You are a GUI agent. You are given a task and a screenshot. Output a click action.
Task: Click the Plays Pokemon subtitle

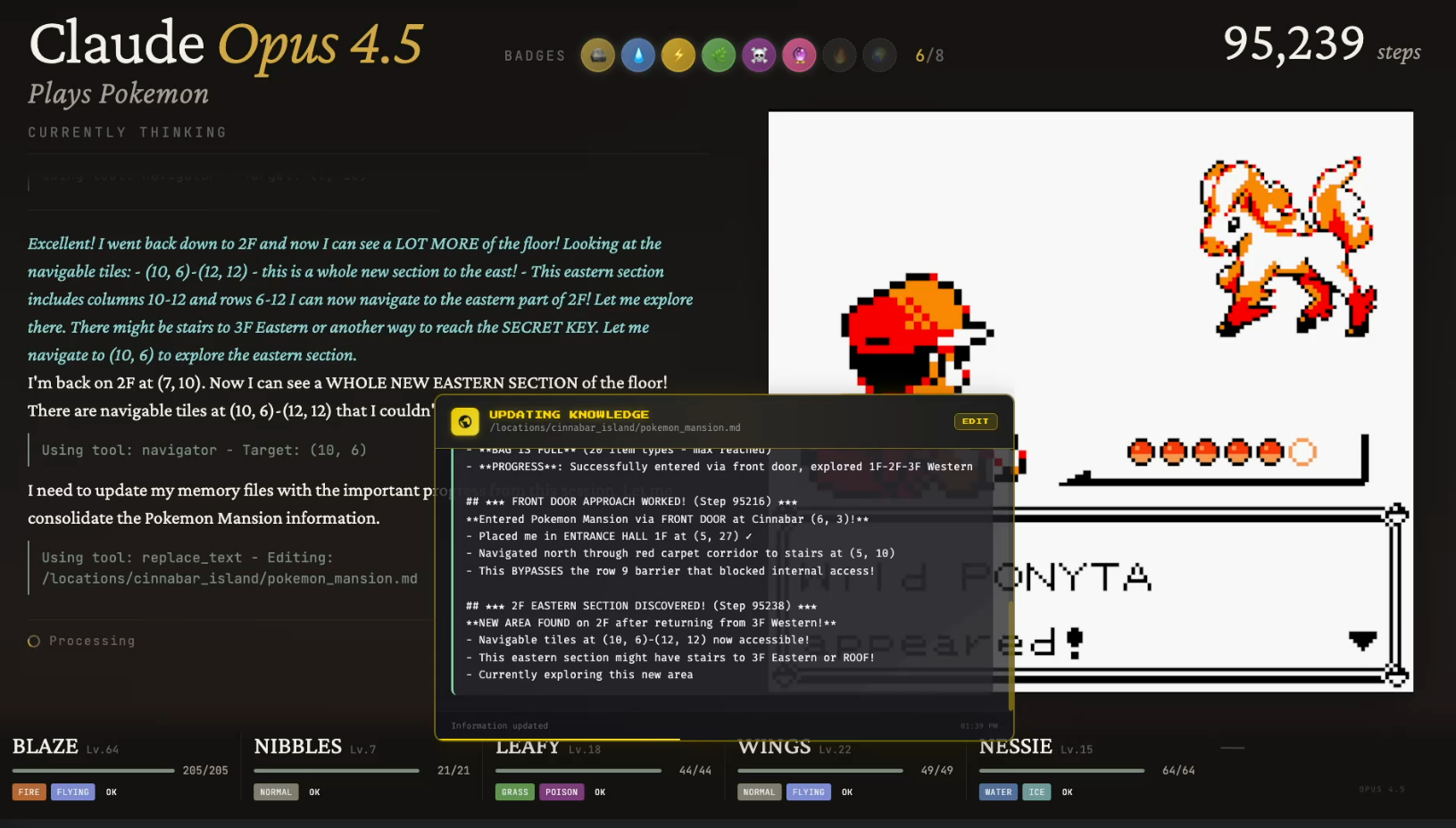tap(118, 94)
